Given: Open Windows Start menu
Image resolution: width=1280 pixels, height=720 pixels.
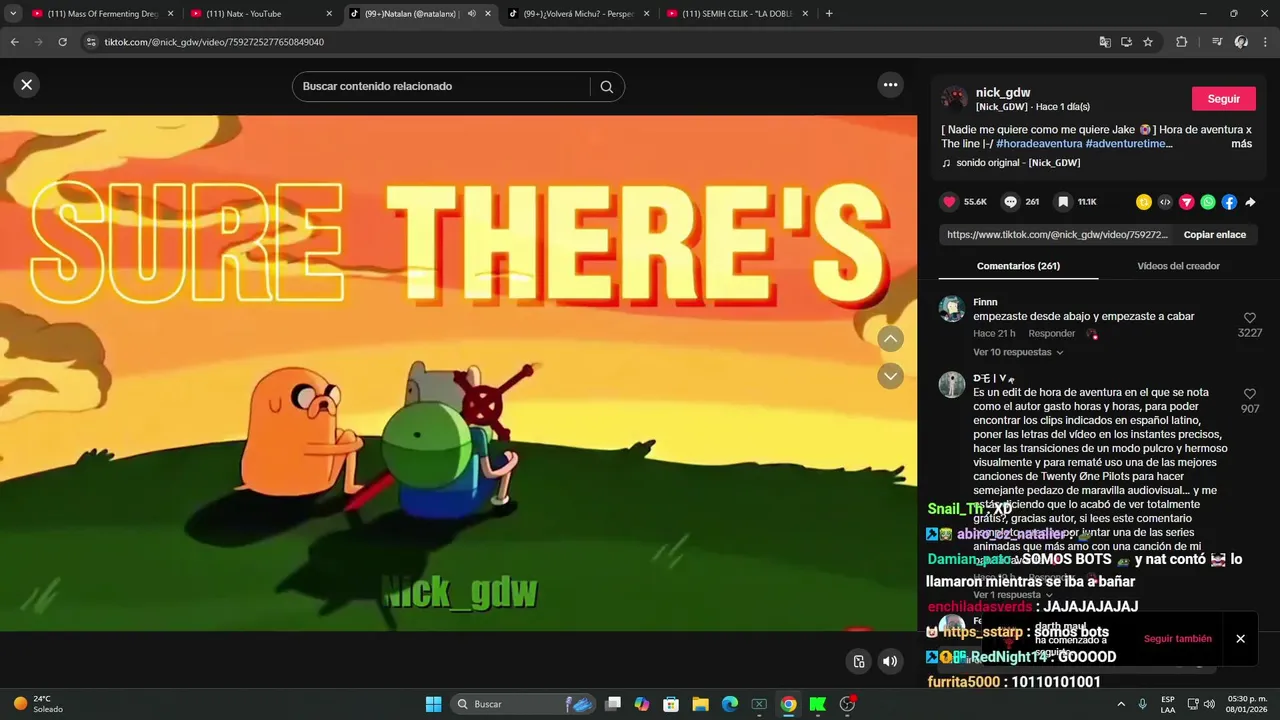Looking at the screenshot, I should tap(433, 704).
